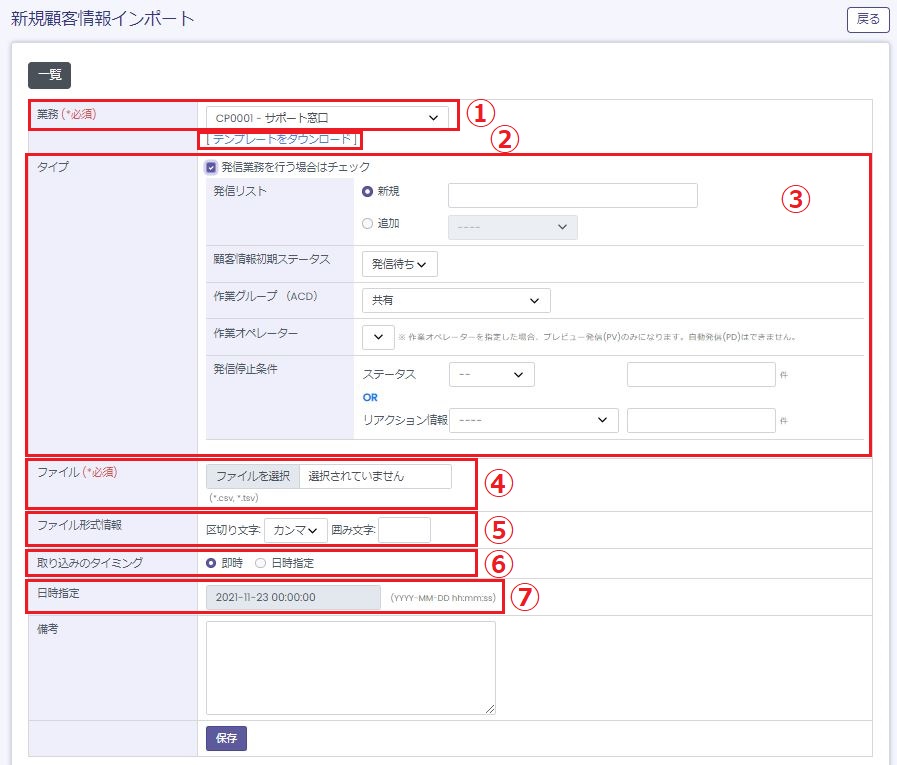Image resolution: width=897 pixels, height=765 pixels.
Task: Click the ファイルを選択 button
Action: click(252, 476)
